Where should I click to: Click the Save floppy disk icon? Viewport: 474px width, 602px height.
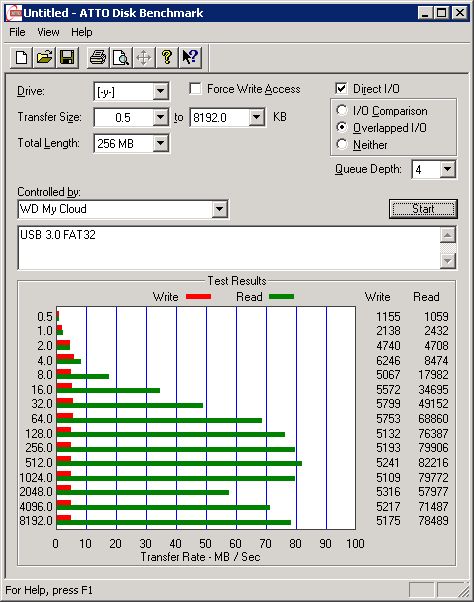pos(67,58)
